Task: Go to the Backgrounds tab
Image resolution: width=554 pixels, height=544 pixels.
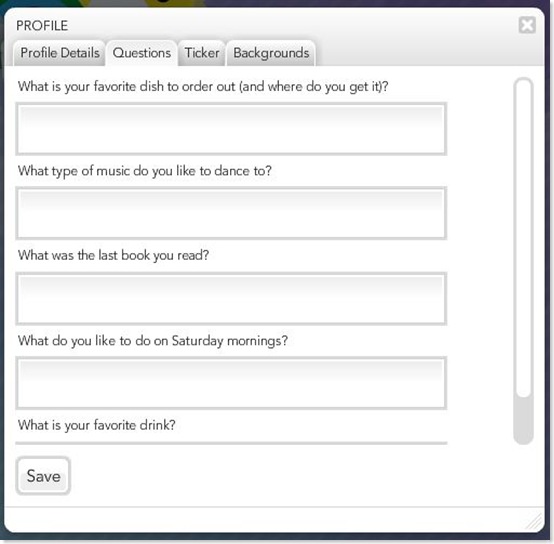Action: pos(271,53)
